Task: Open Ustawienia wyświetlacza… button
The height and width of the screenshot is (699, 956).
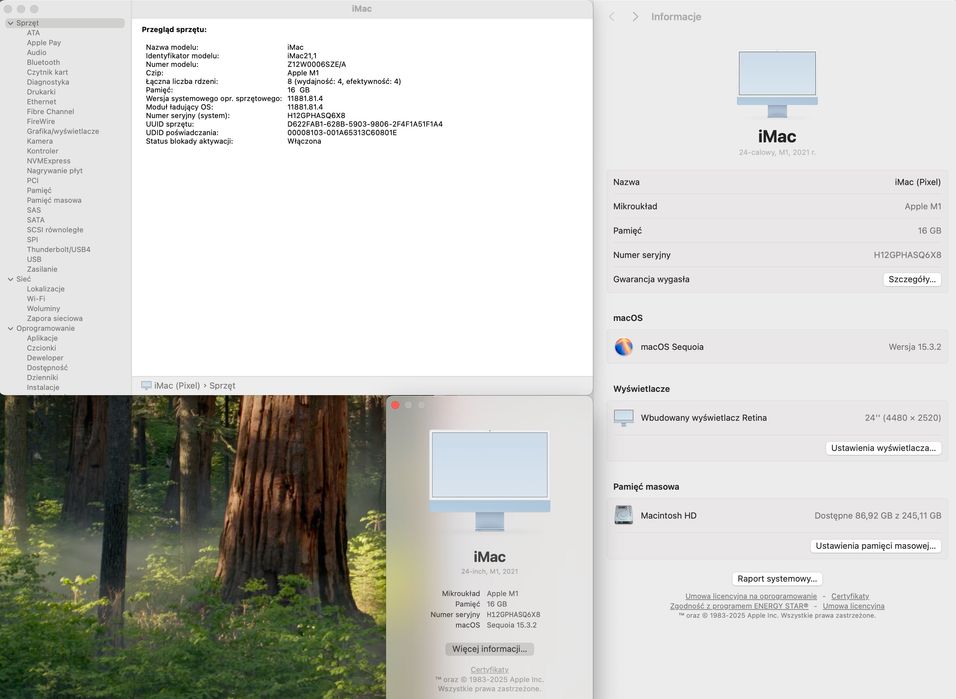Action: pos(883,448)
